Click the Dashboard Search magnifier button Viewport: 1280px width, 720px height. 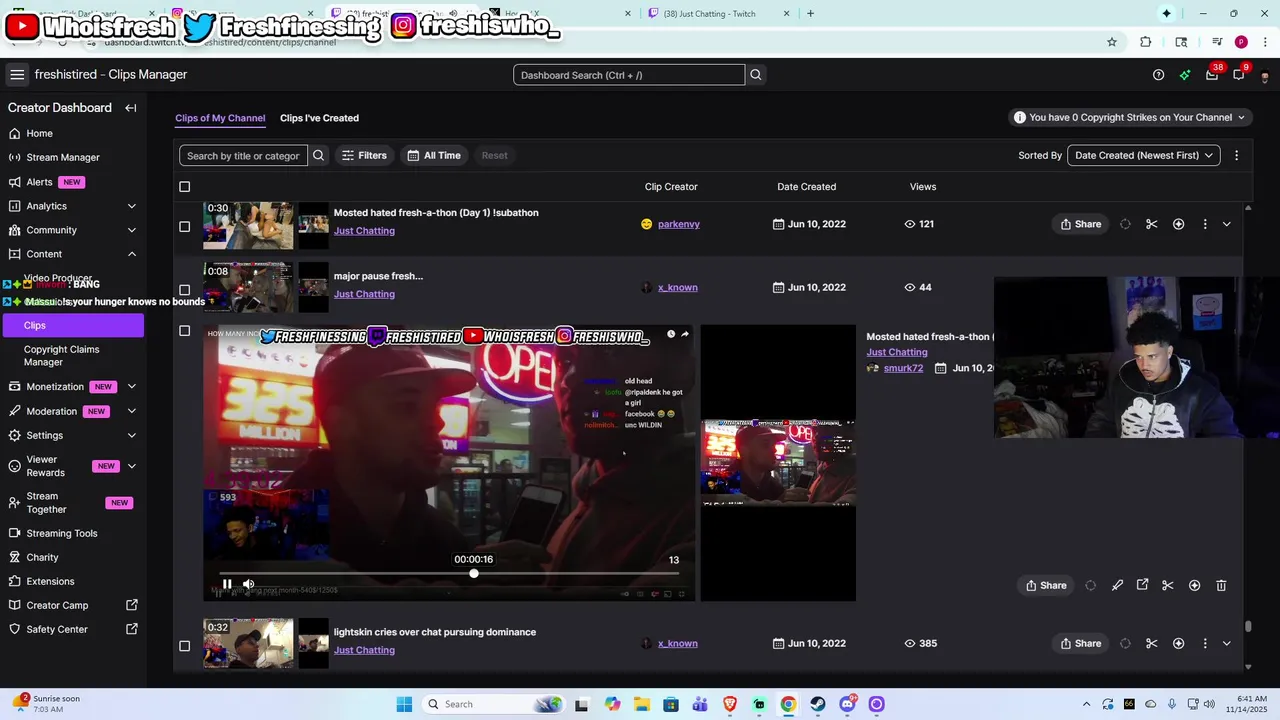[x=756, y=75]
